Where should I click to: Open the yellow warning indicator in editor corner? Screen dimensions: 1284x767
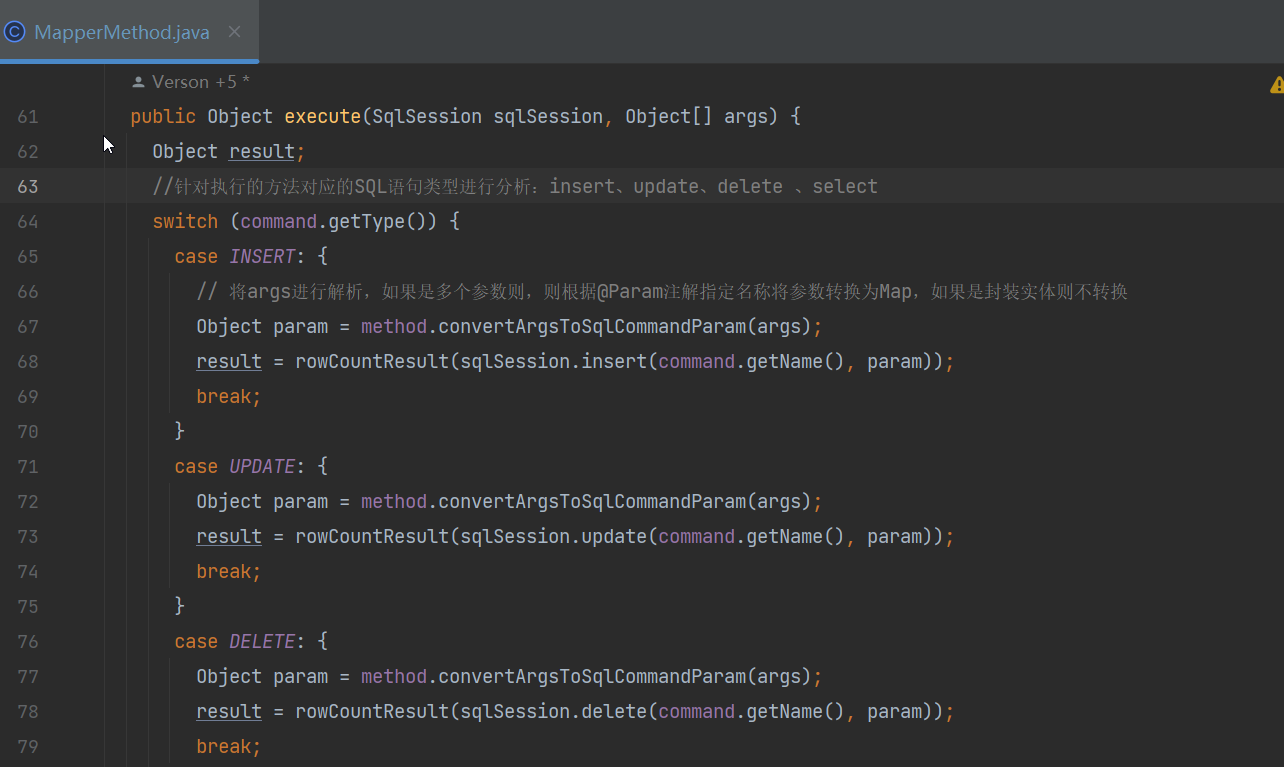point(1277,85)
